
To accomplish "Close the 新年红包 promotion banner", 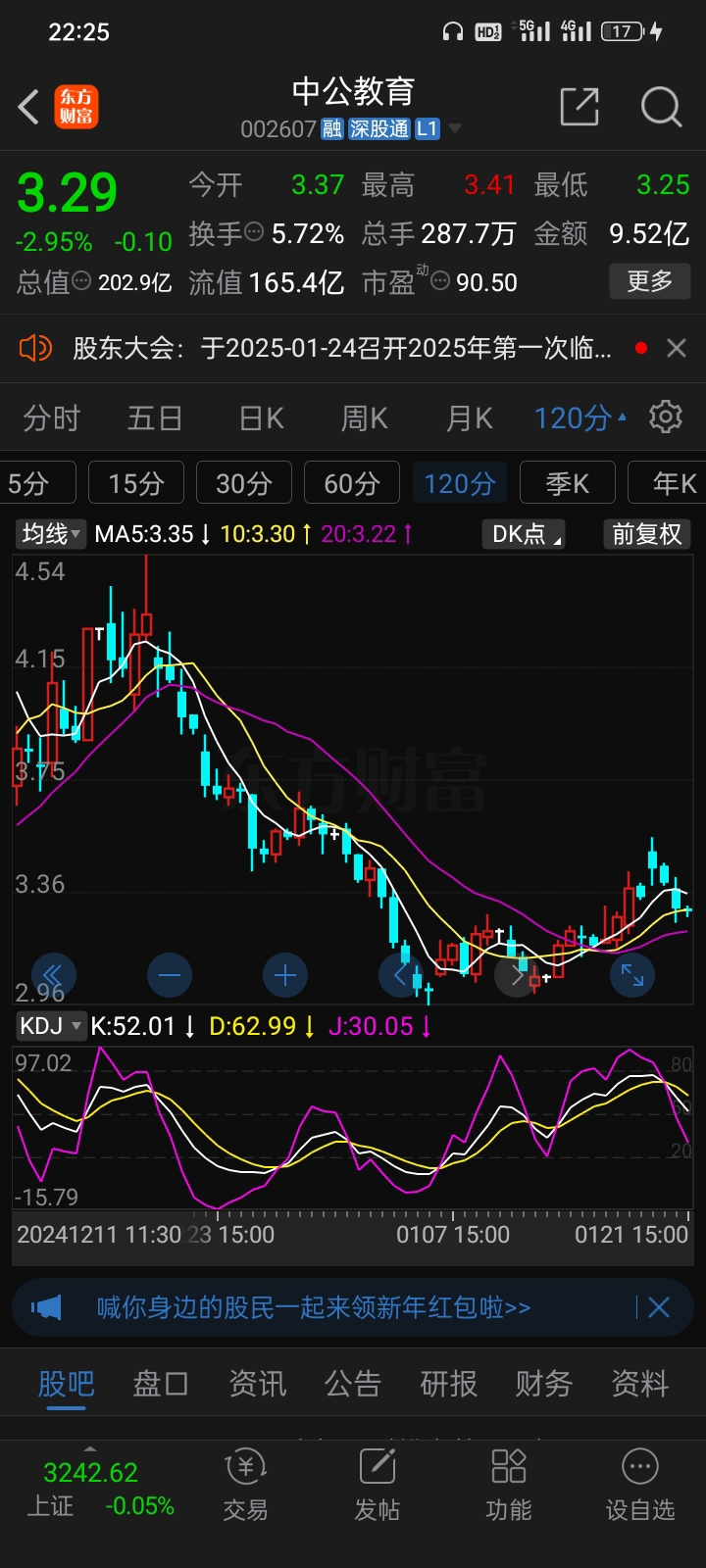I will (659, 1307).
